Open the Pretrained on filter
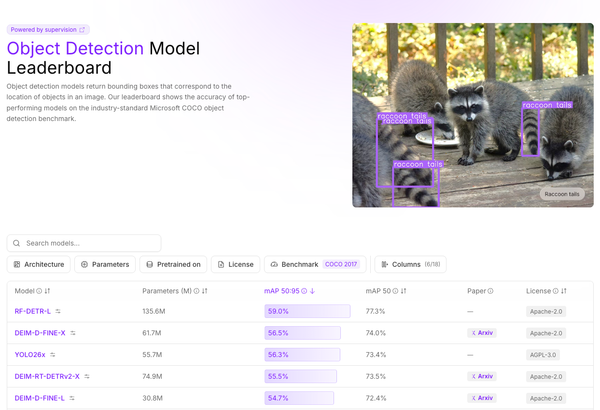This screenshot has width=600, height=410. pyautogui.click(x=173, y=264)
